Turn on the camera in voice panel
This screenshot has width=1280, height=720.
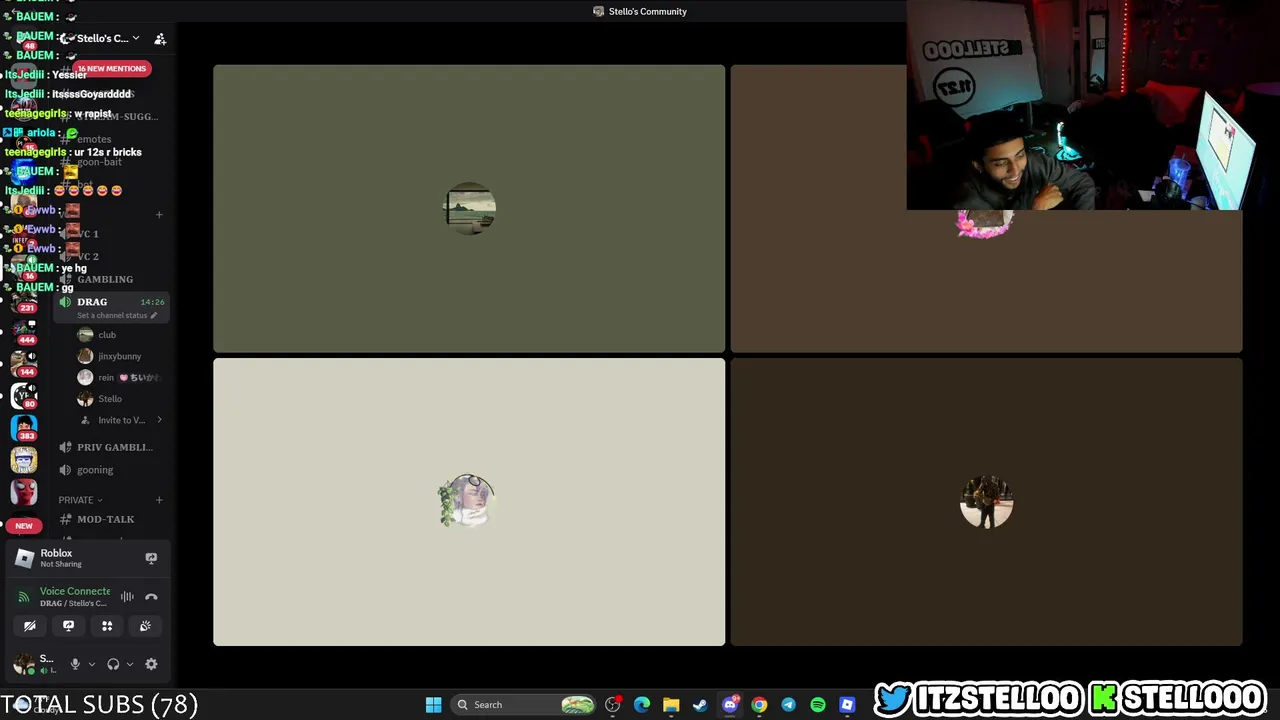click(x=30, y=626)
